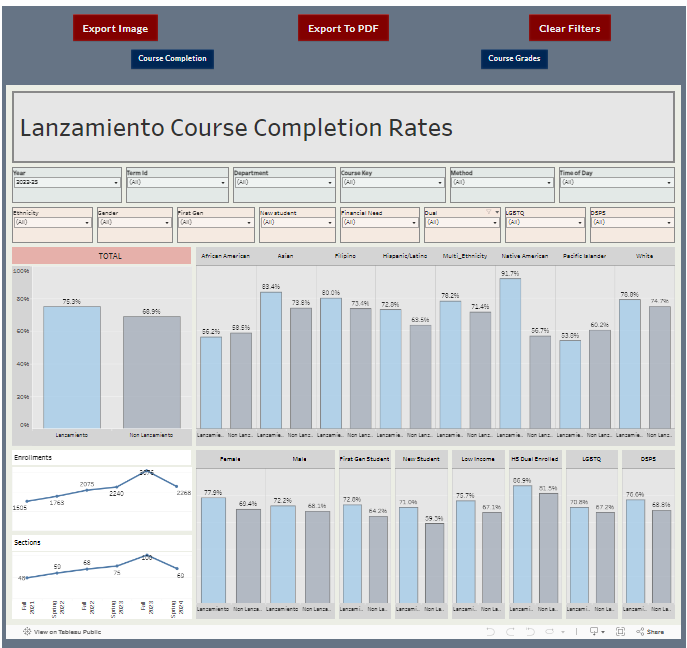The width and height of the screenshot is (687, 648).
Task: Click the Tableau undo arrow icon
Action: (490, 632)
